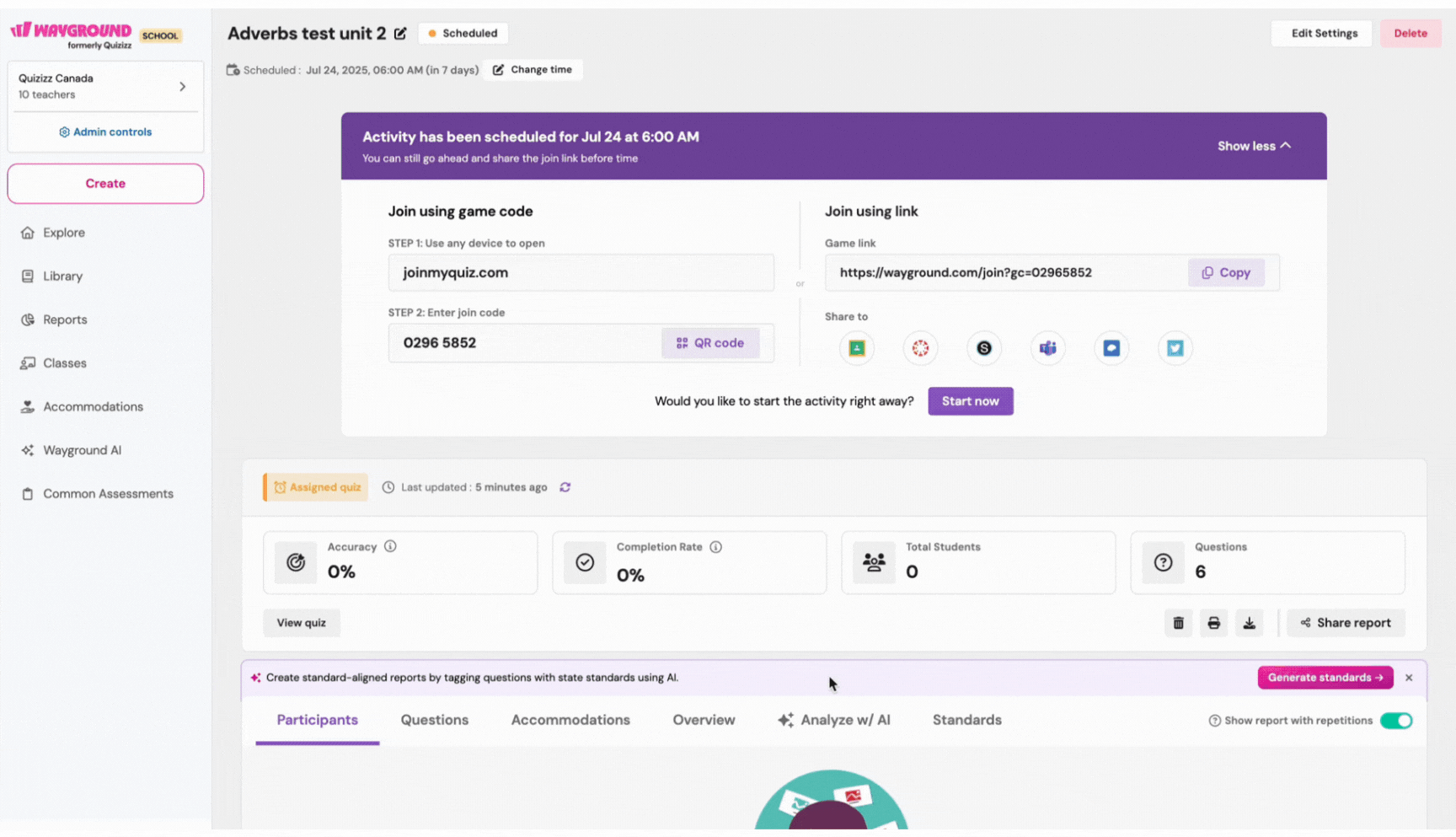The width and height of the screenshot is (1456, 837).
Task: Switch to the Standards tab
Action: click(x=967, y=720)
